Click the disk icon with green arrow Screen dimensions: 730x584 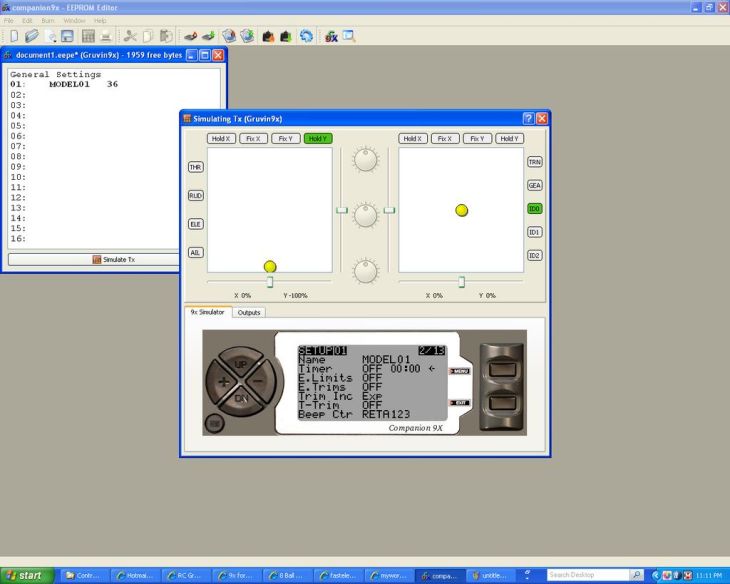(x=247, y=36)
